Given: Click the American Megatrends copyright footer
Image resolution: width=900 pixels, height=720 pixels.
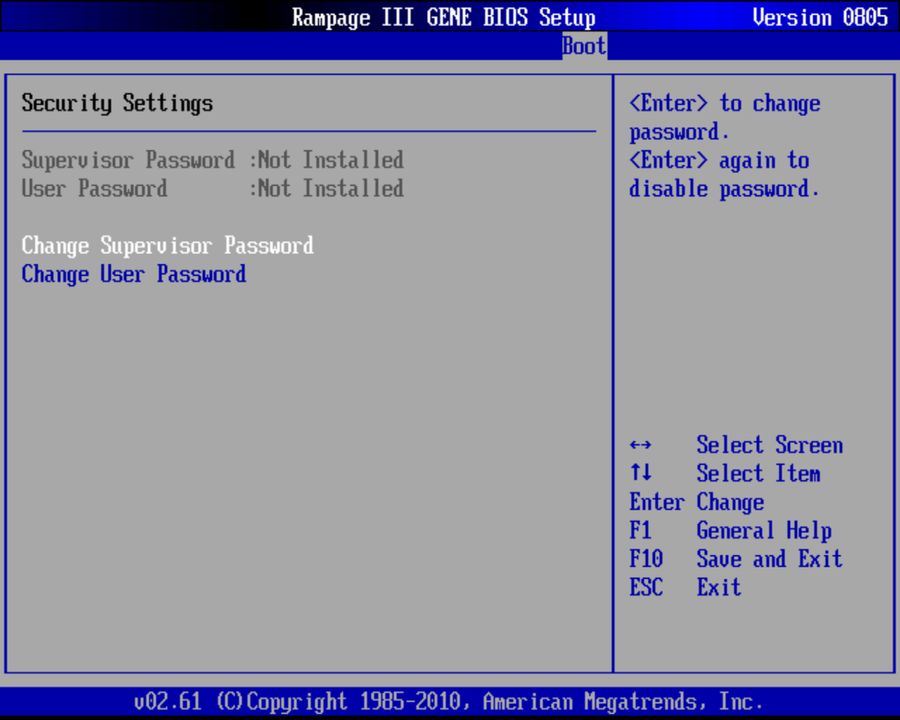Looking at the screenshot, I should click(449, 702).
